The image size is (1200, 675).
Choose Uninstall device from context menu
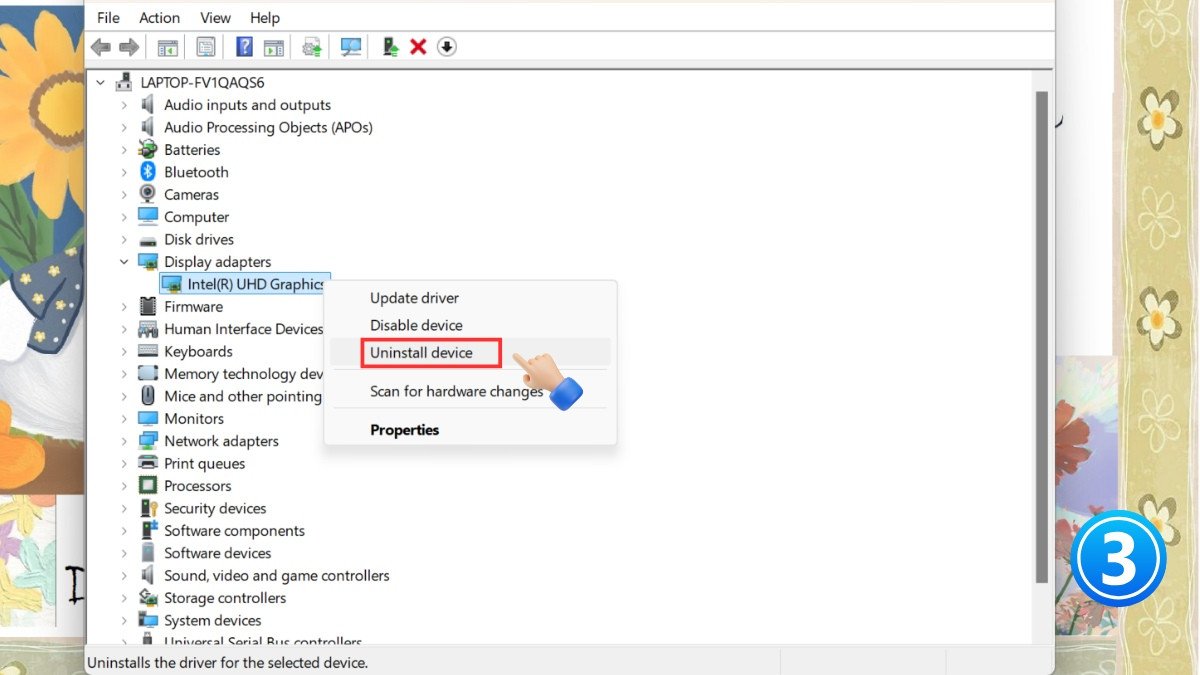pos(421,353)
